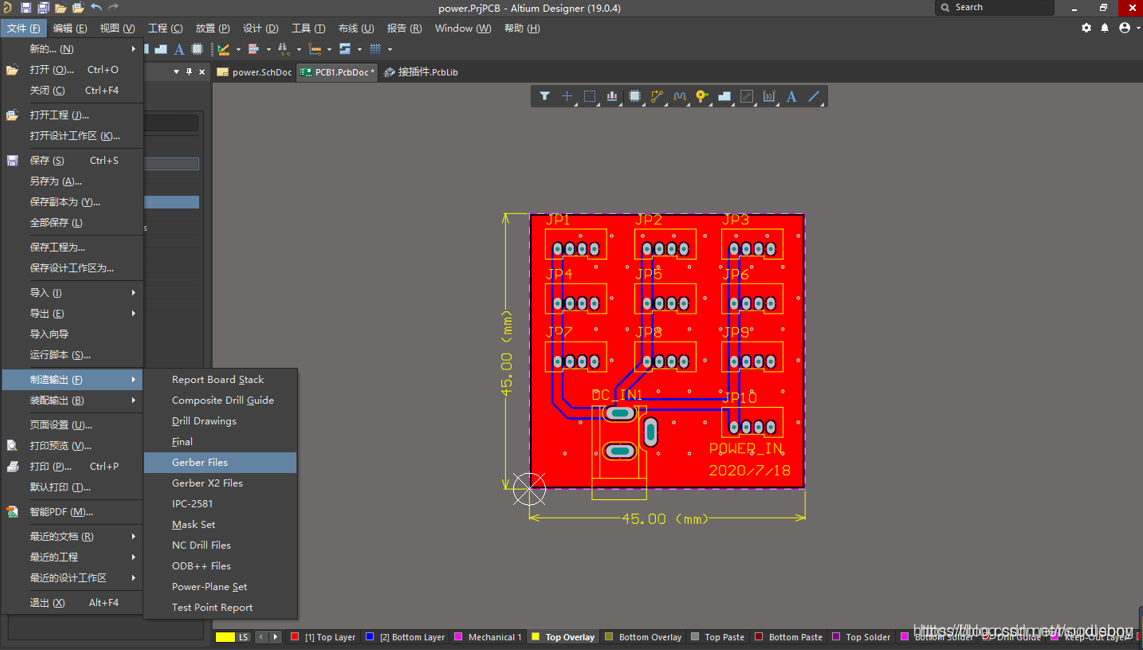Close the side panel with X button
This screenshot has height=650, width=1143.
202,71
